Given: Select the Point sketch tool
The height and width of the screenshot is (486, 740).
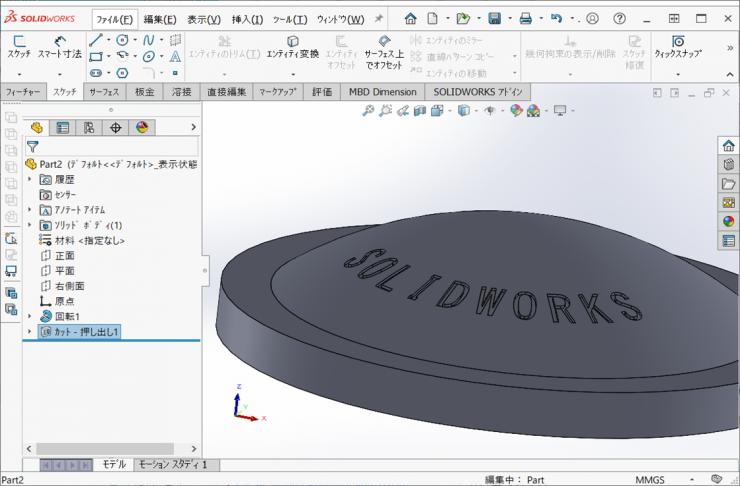Looking at the screenshot, I should coord(175,73).
